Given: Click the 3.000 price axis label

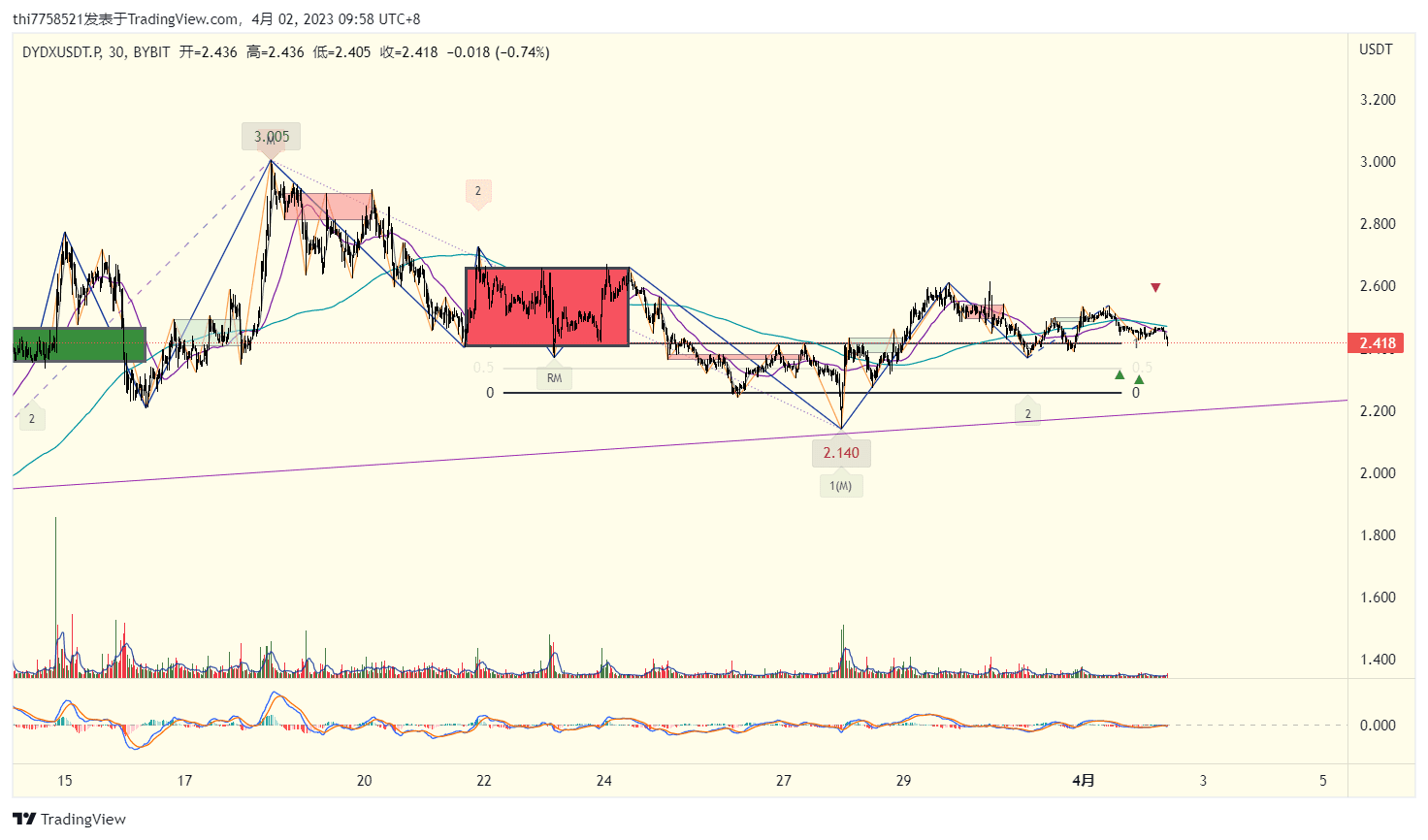Looking at the screenshot, I should 1378,162.
